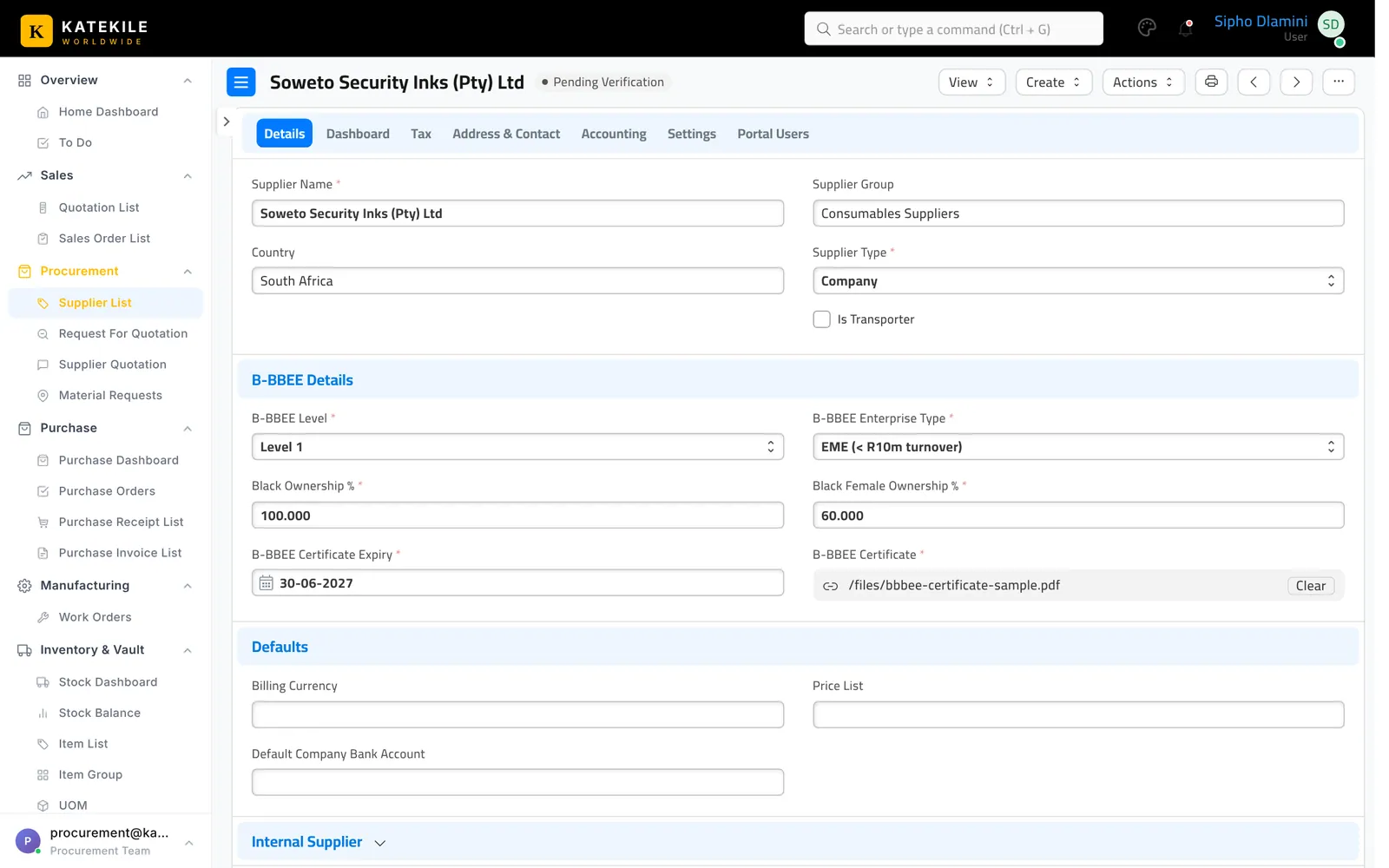1389x868 pixels.
Task: Click the theme palette icon in header
Action: [1147, 28]
